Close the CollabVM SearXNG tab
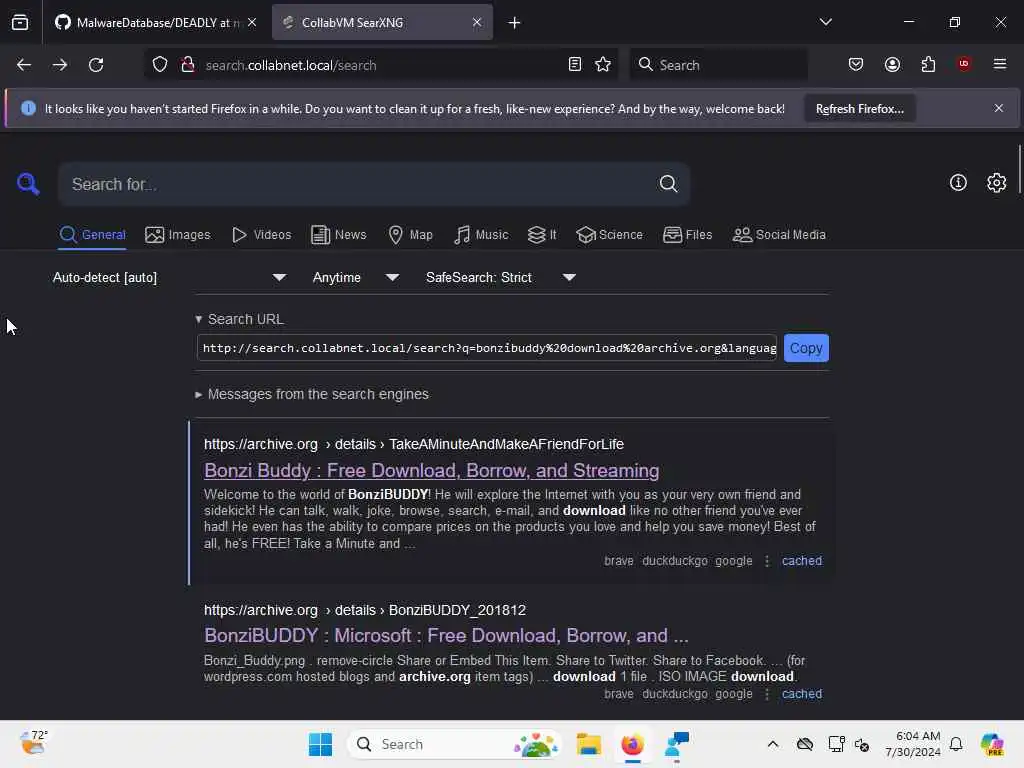1024x768 pixels. [x=477, y=22]
